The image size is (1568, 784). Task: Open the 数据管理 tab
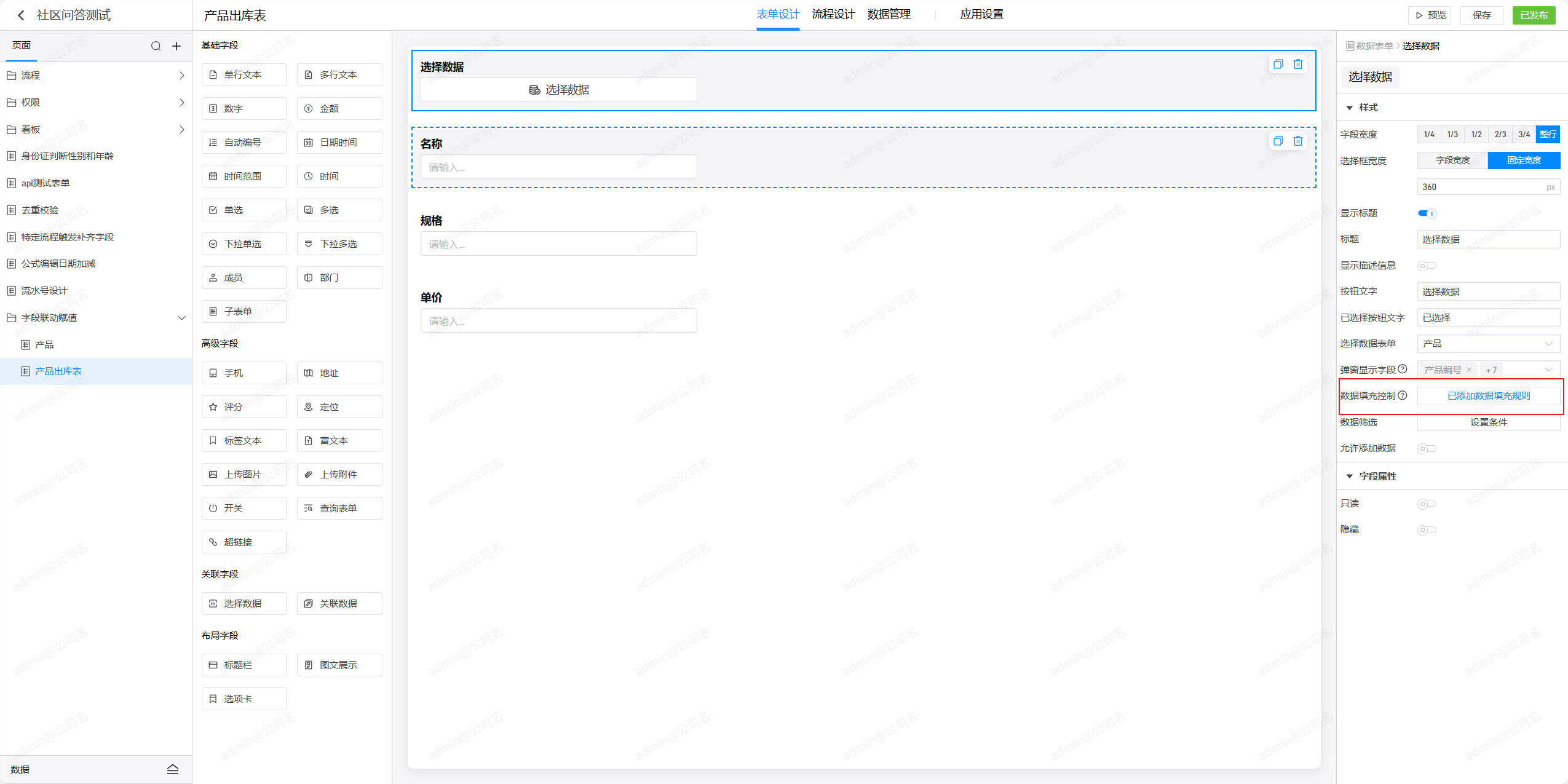[x=889, y=14]
